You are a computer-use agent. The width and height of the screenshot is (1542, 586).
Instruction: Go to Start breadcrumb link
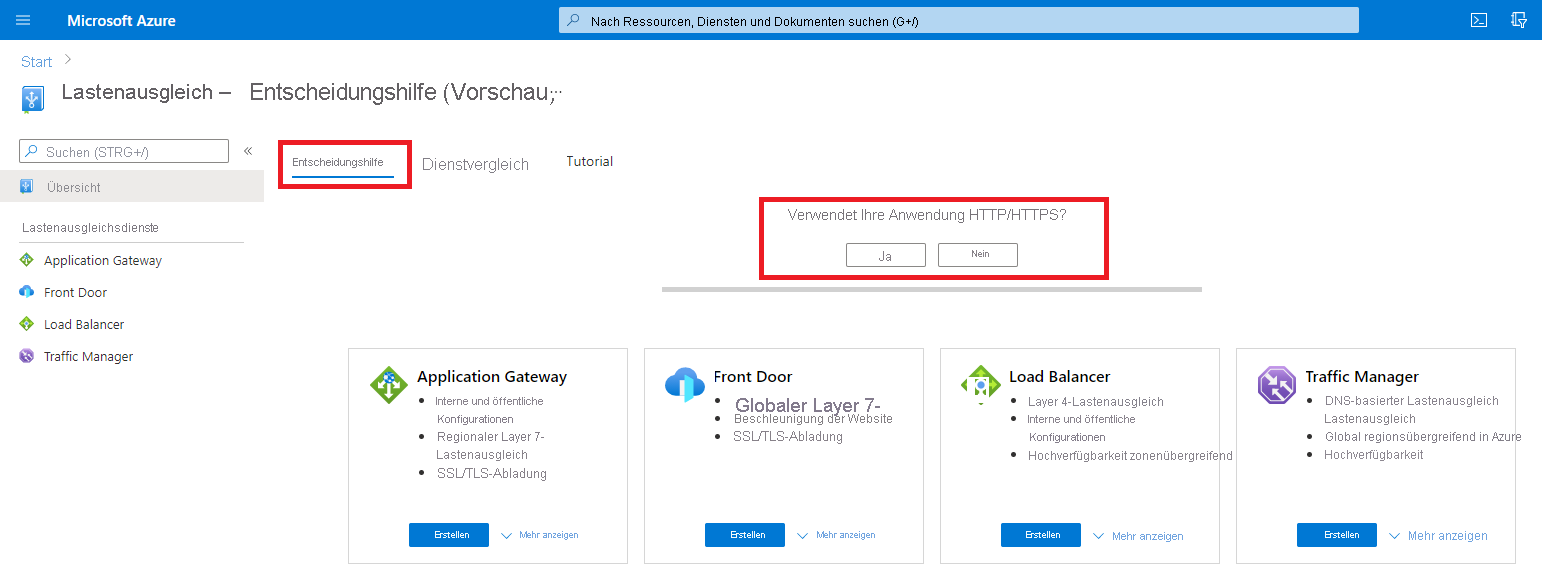click(x=36, y=62)
